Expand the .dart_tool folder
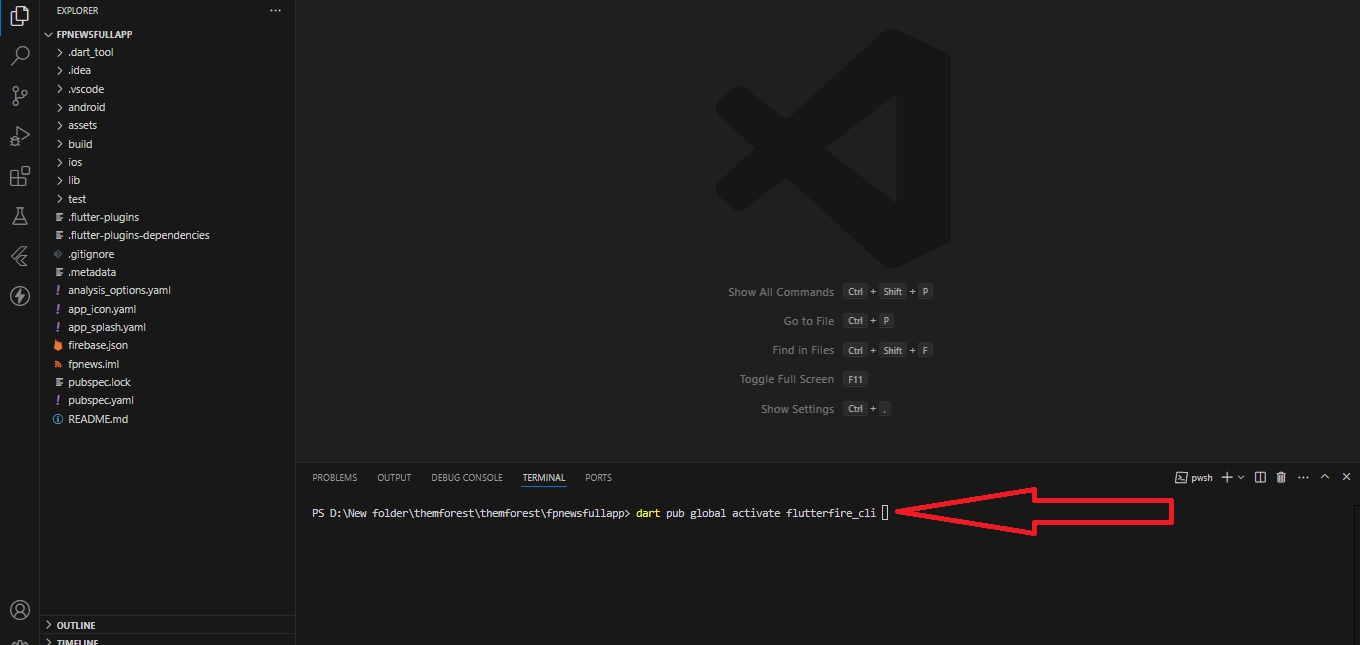The width and height of the screenshot is (1360, 645). [x=167, y=52]
